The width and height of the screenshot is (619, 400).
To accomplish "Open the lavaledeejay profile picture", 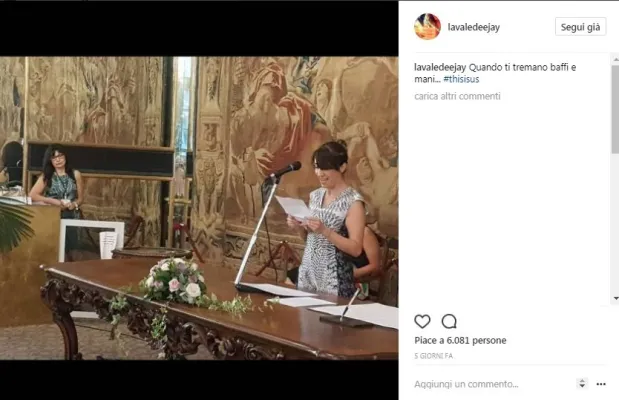I will click(x=427, y=26).
